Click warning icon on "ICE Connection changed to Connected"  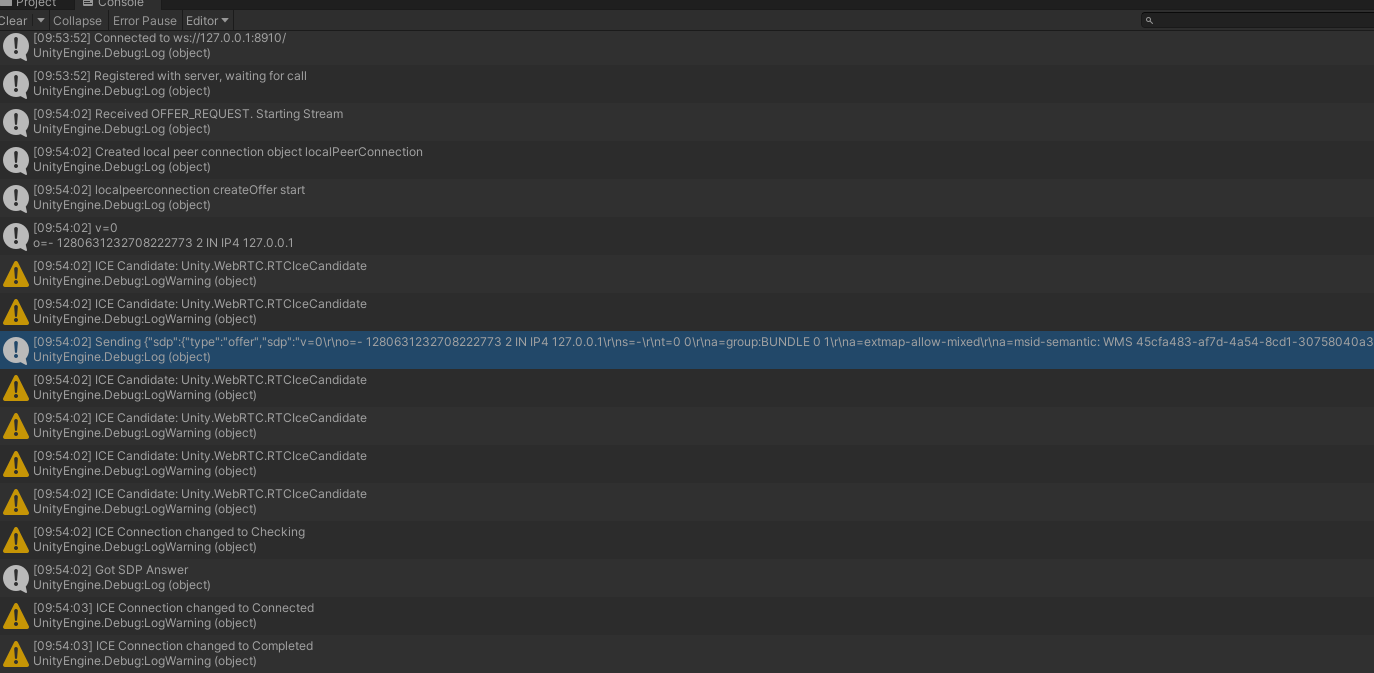coord(16,615)
